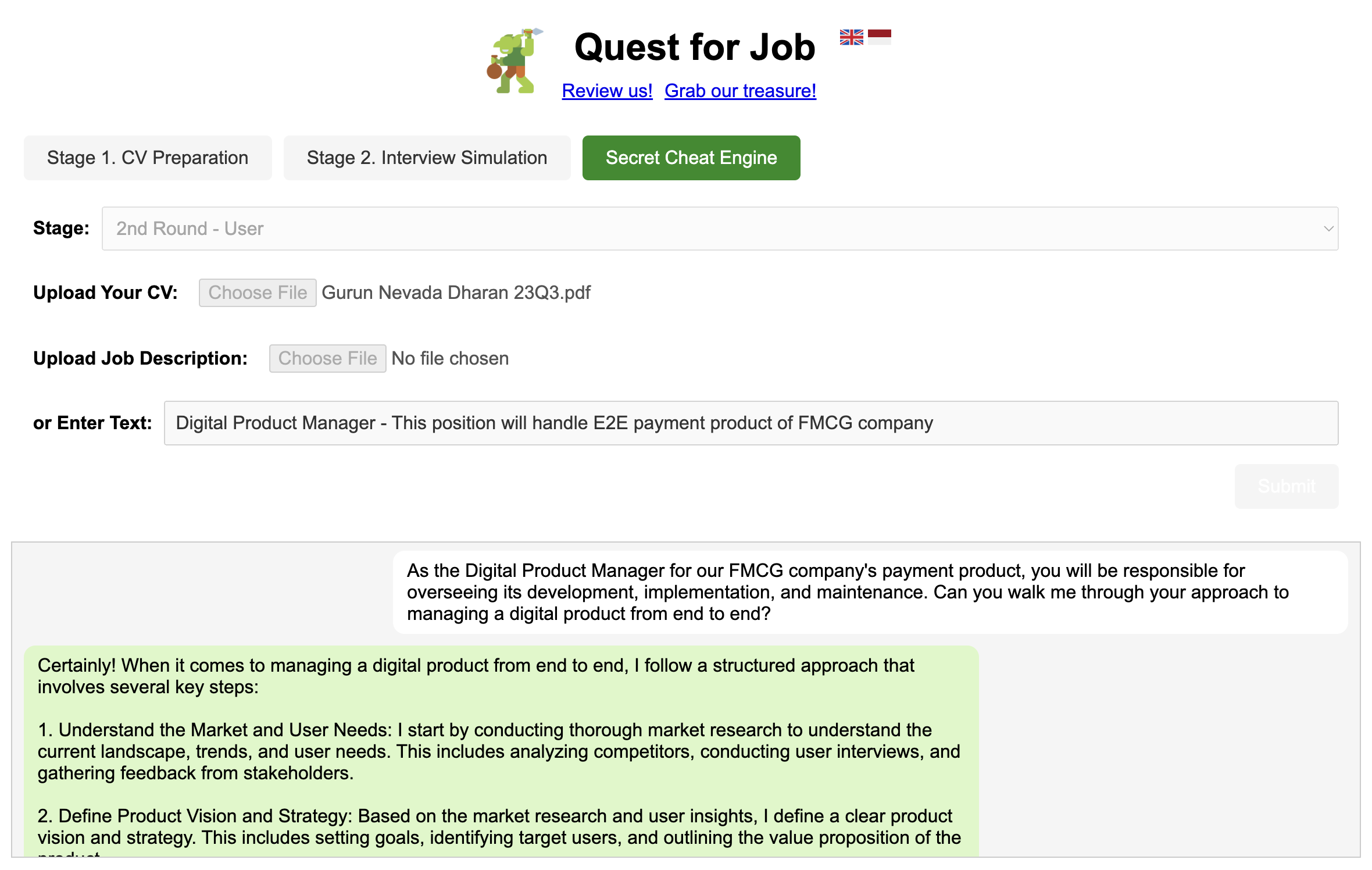Click the "Quest for Job" title
This screenshot has width=1372, height=870.
(693, 47)
